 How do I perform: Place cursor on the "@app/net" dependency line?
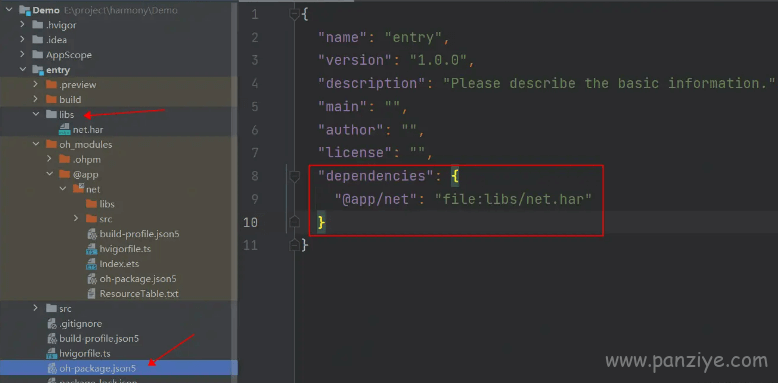463,199
